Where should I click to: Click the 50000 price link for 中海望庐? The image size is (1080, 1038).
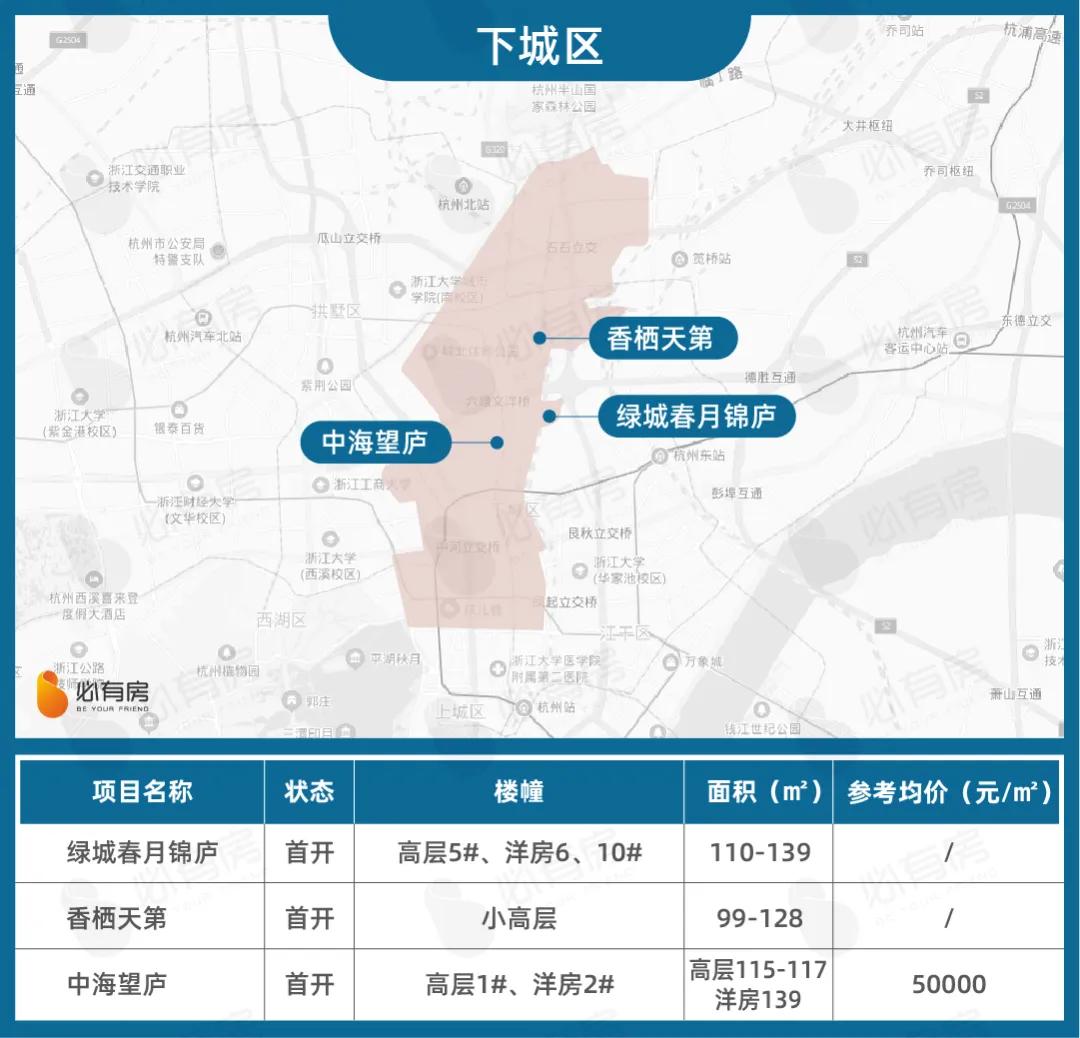[x=949, y=985]
